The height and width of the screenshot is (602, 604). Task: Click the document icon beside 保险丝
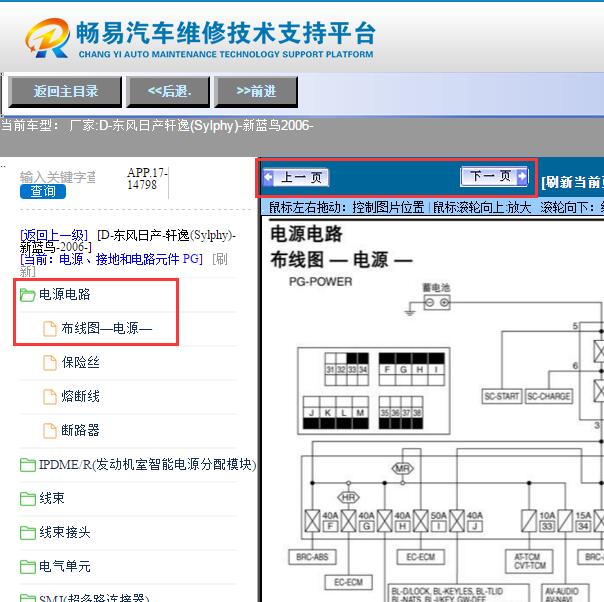point(50,362)
